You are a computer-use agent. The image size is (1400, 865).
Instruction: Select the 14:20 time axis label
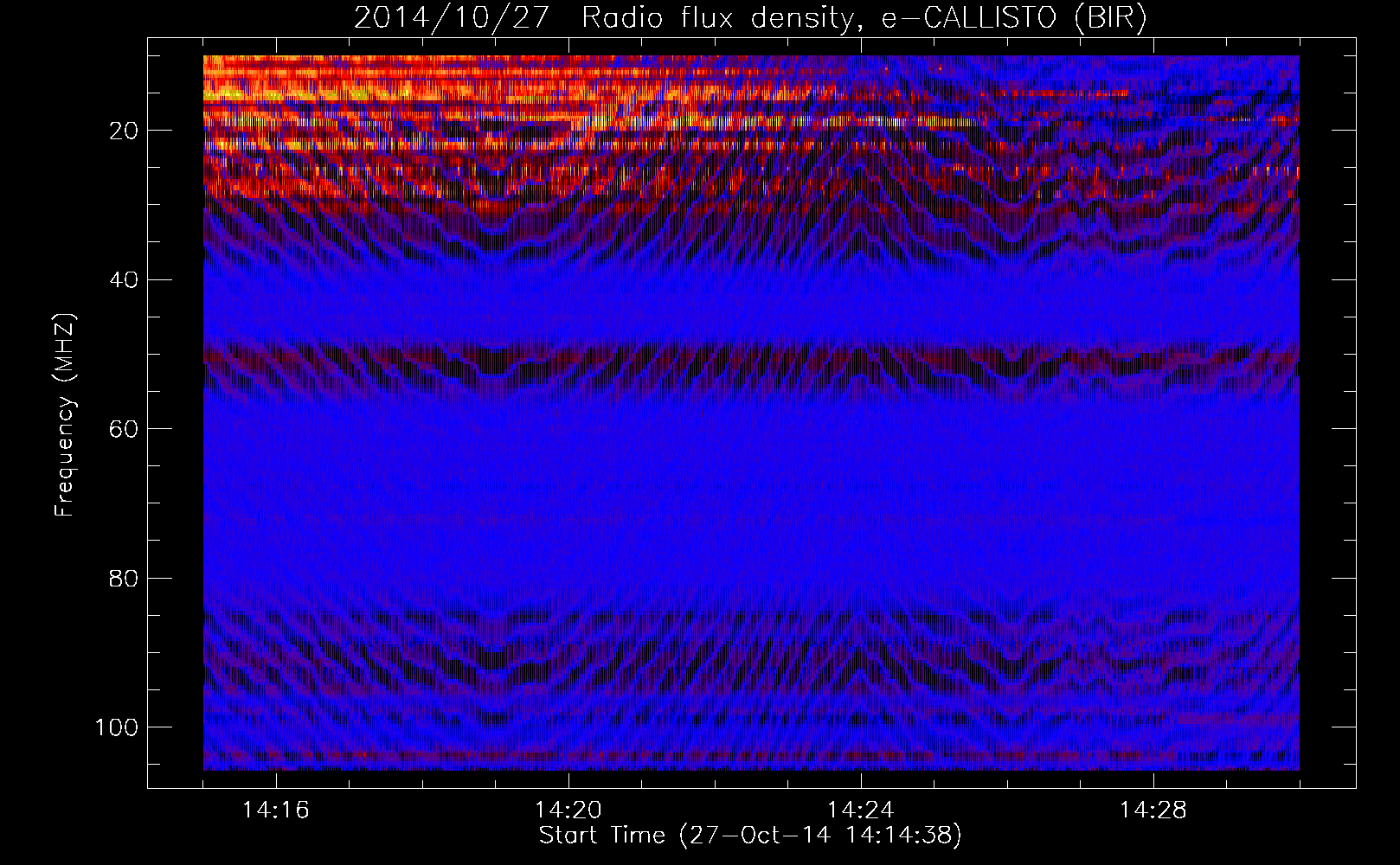tap(568, 811)
